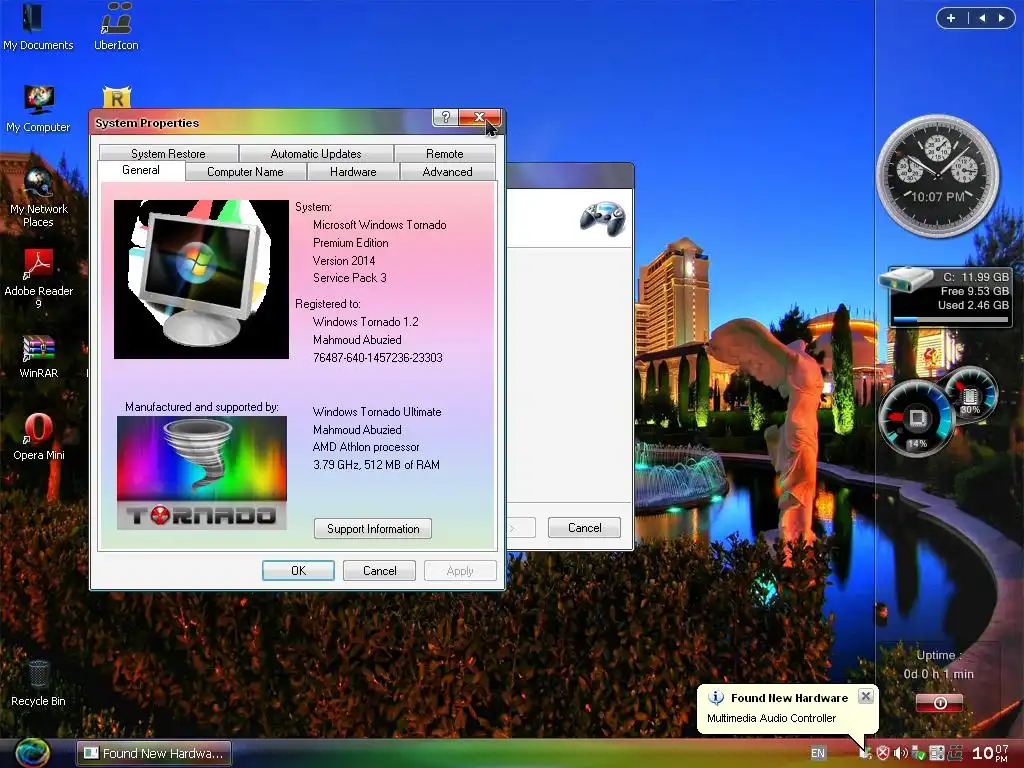
Task: Click the volume speaker tray icon
Action: [x=900, y=753]
